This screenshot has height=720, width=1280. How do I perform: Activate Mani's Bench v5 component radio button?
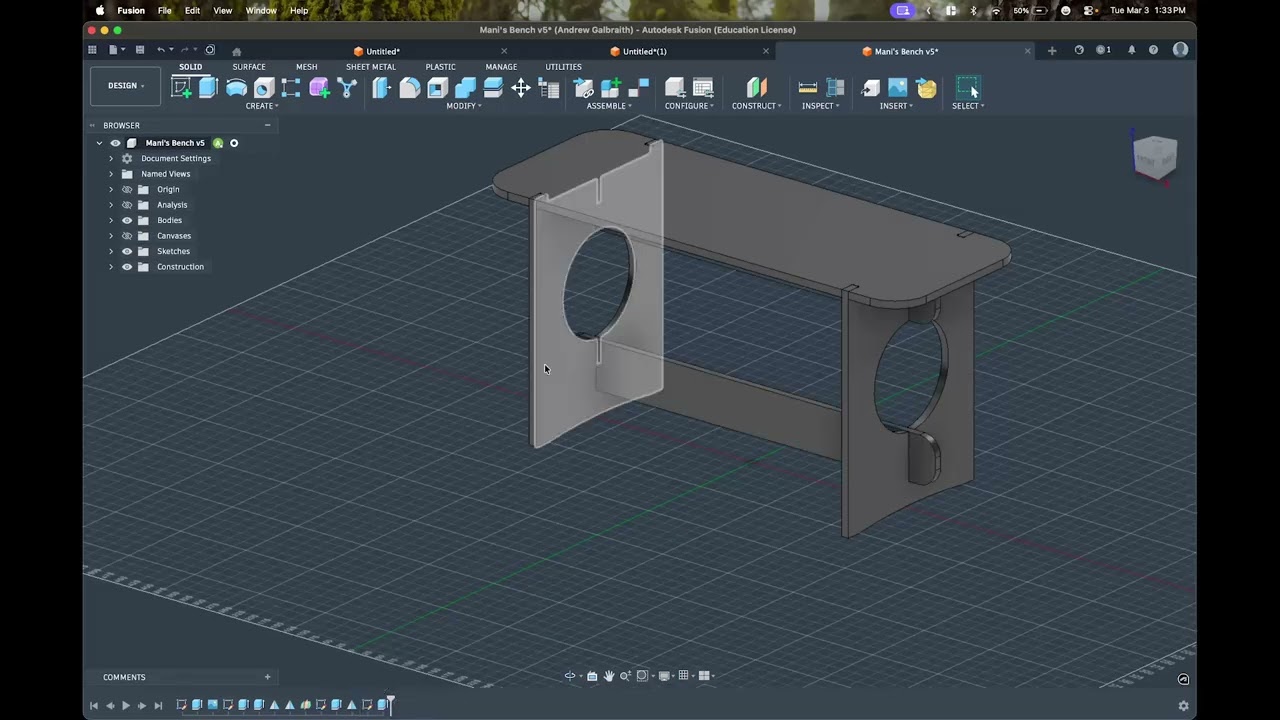[x=234, y=143]
